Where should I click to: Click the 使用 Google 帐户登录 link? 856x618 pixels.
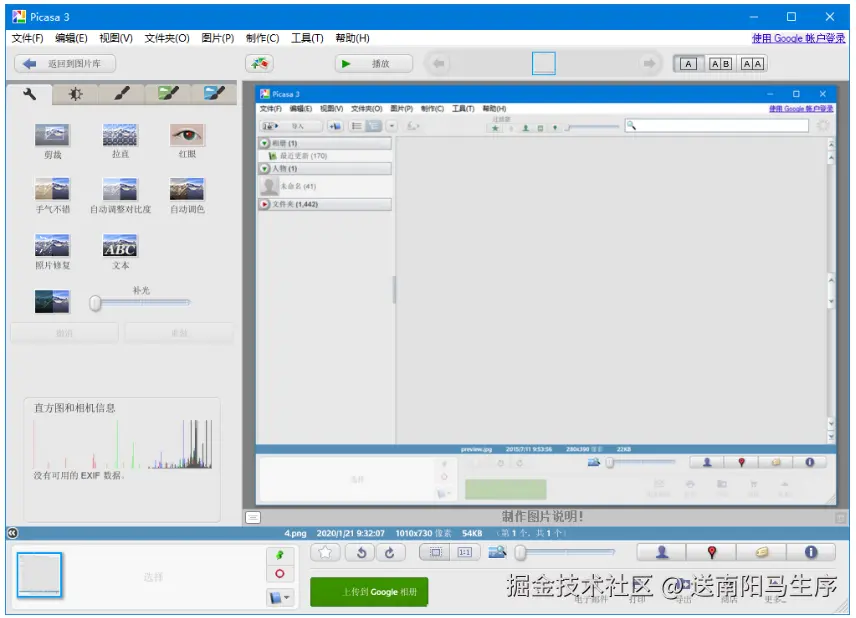click(798, 38)
